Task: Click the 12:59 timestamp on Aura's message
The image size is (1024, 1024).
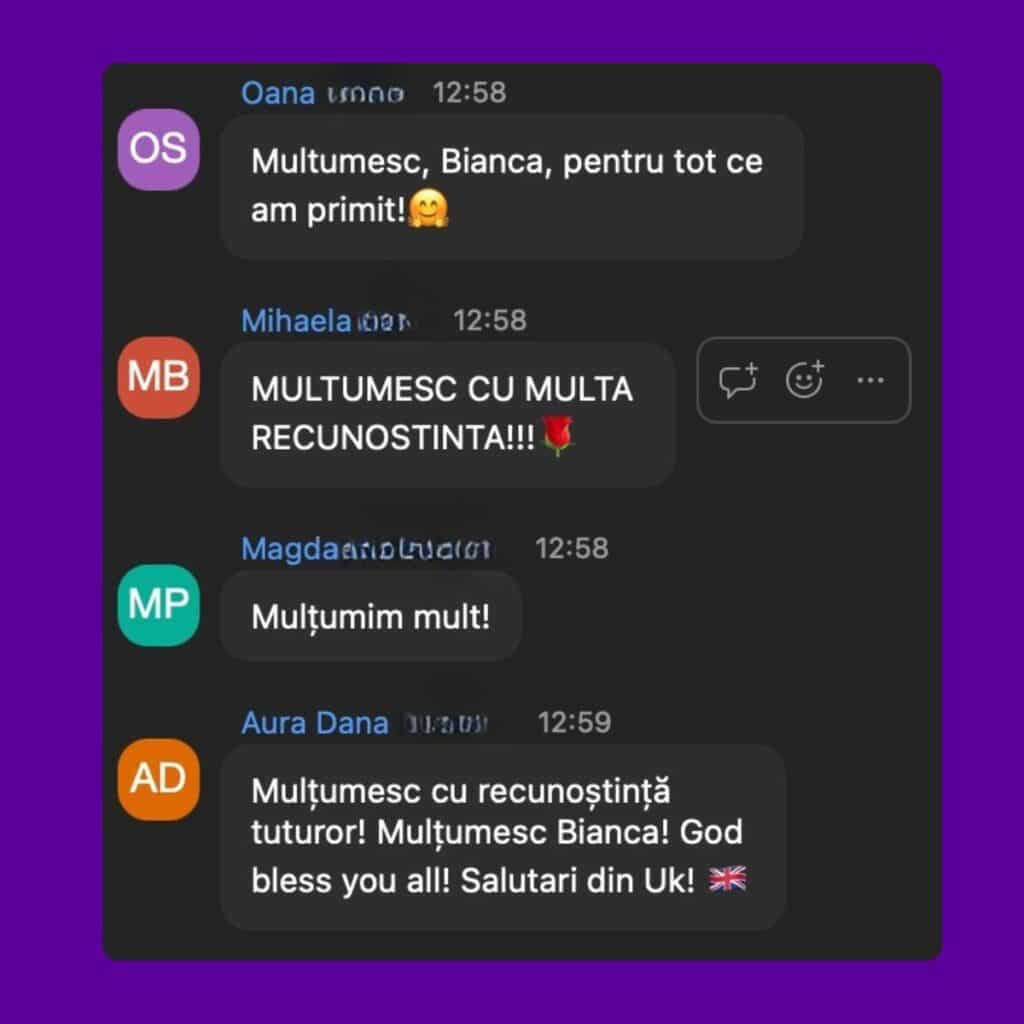Action: pyautogui.click(x=574, y=722)
